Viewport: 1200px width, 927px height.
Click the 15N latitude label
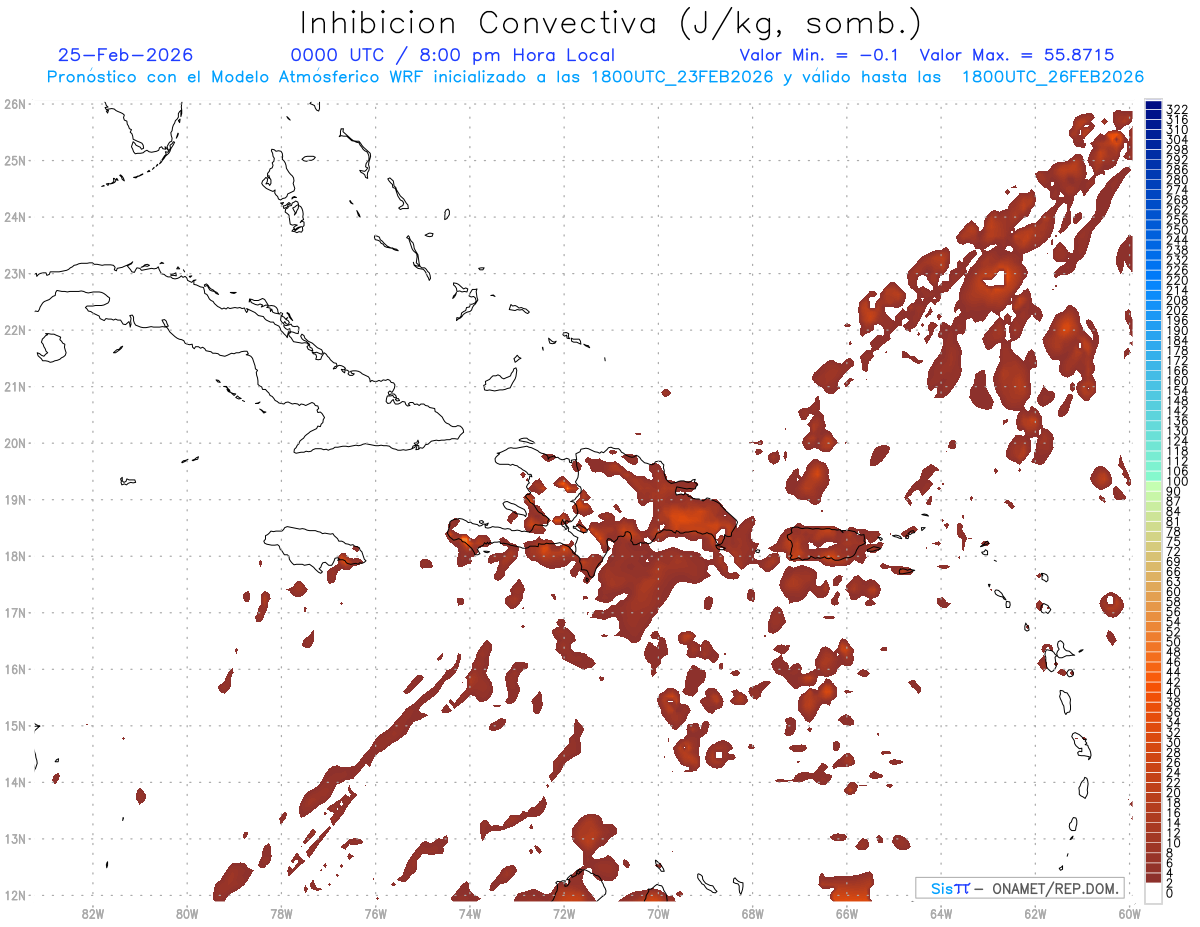(x=15, y=726)
